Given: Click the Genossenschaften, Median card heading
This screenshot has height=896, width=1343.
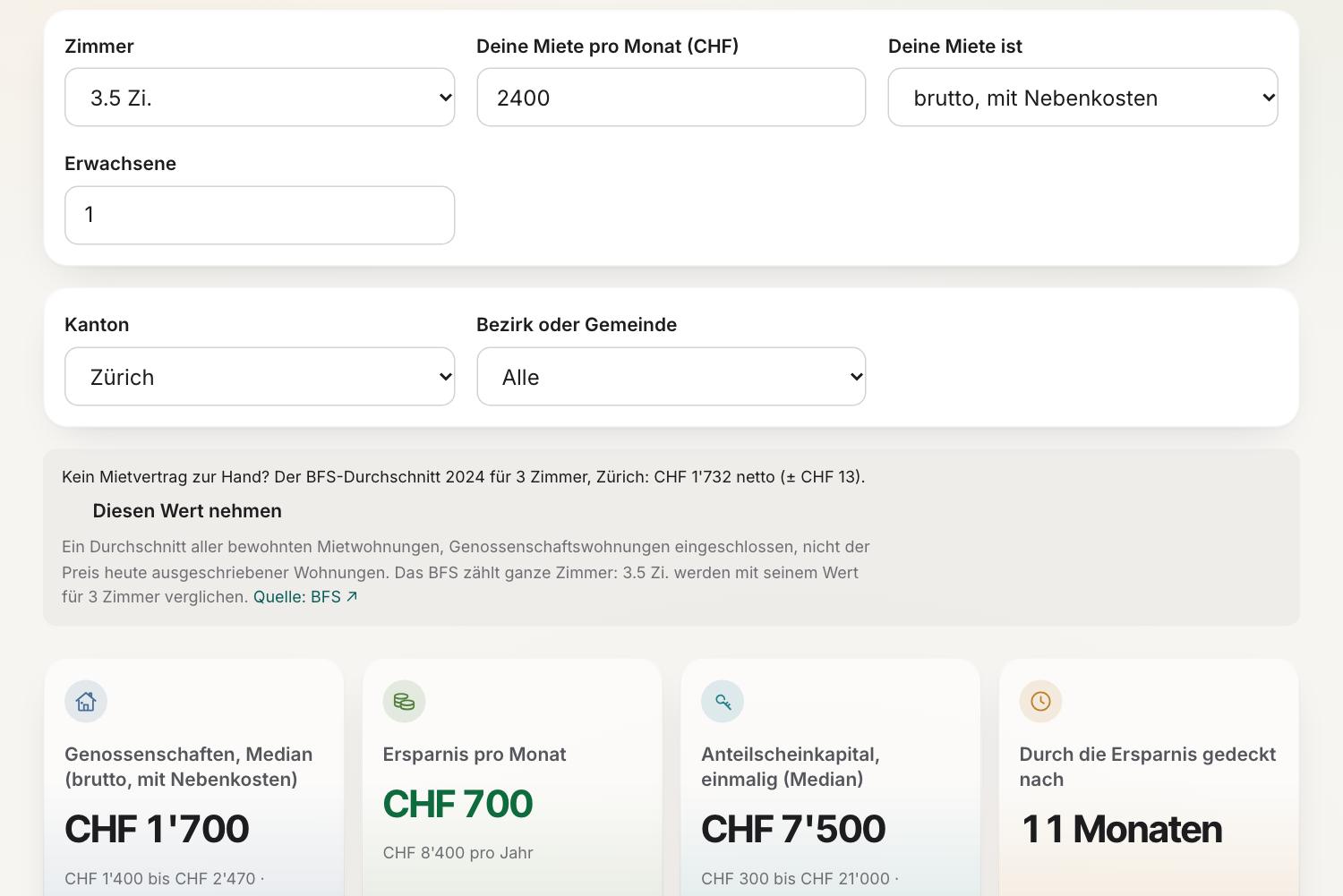Looking at the screenshot, I should (x=188, y=767).
